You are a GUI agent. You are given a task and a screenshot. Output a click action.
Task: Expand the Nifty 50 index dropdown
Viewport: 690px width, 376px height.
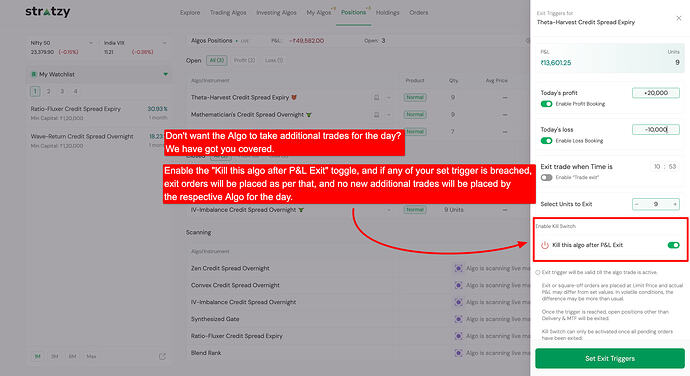pos(91,43)
